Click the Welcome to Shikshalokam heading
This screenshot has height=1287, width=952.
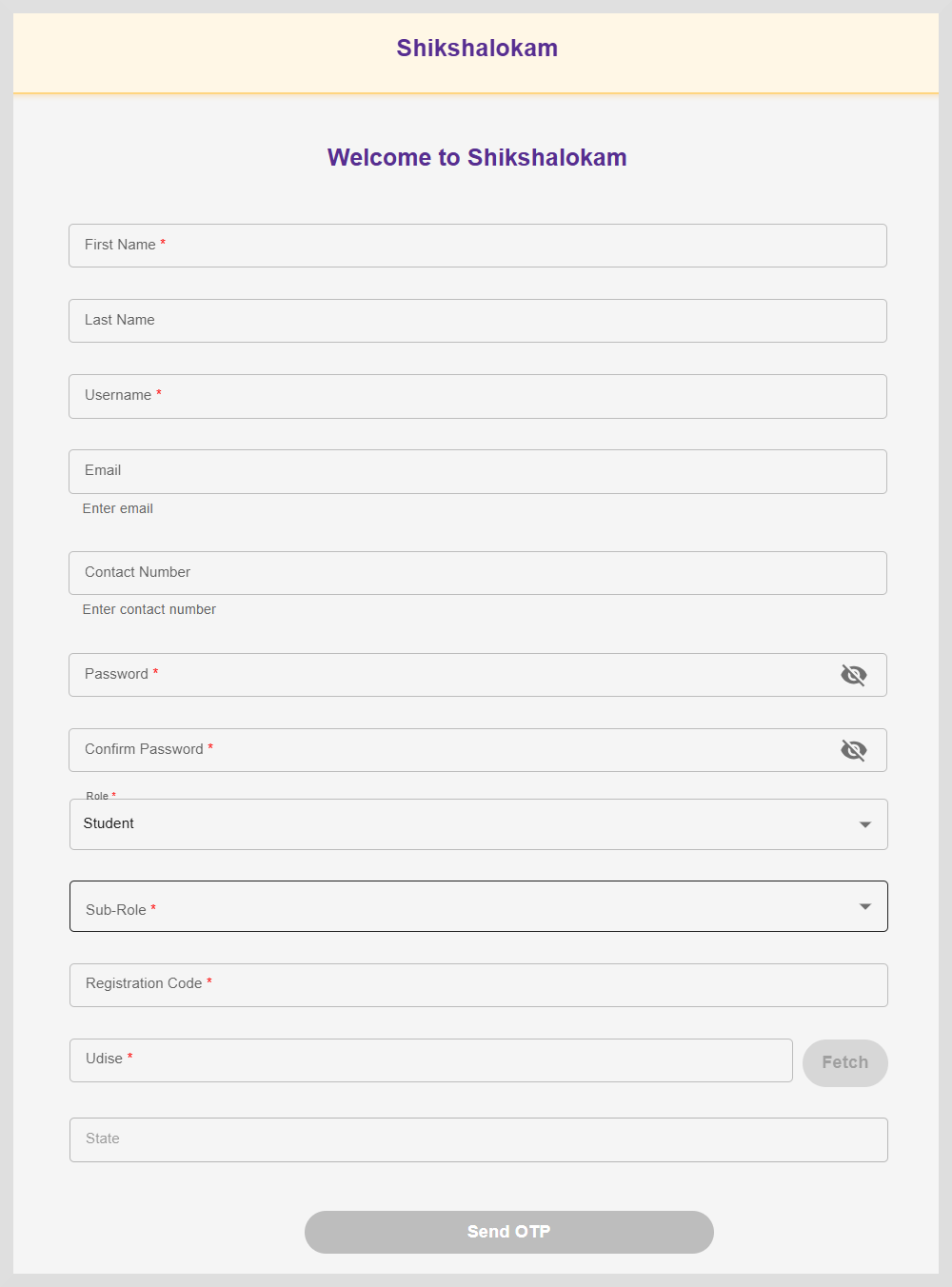[x=477, y=158]
